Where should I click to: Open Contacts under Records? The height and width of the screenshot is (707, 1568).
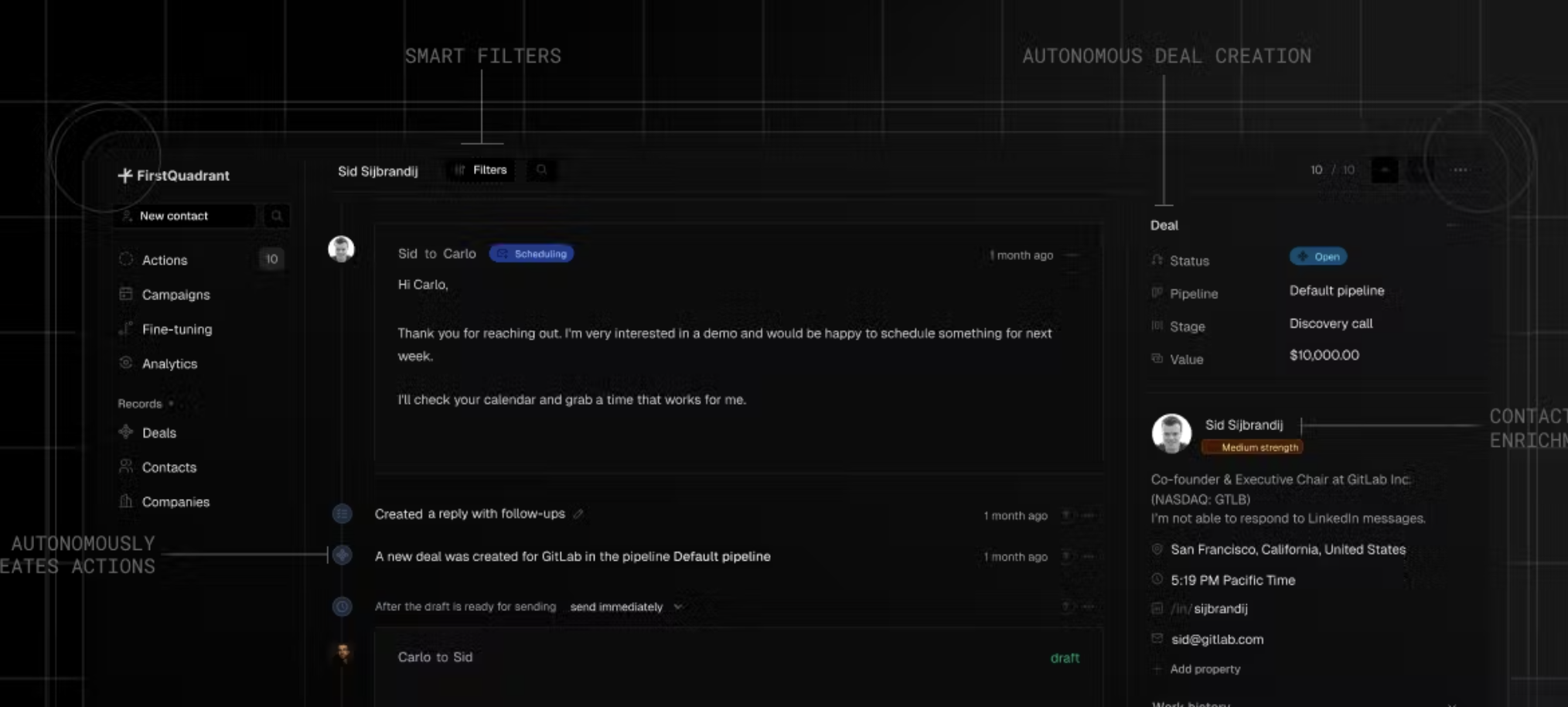coord(169,467)
